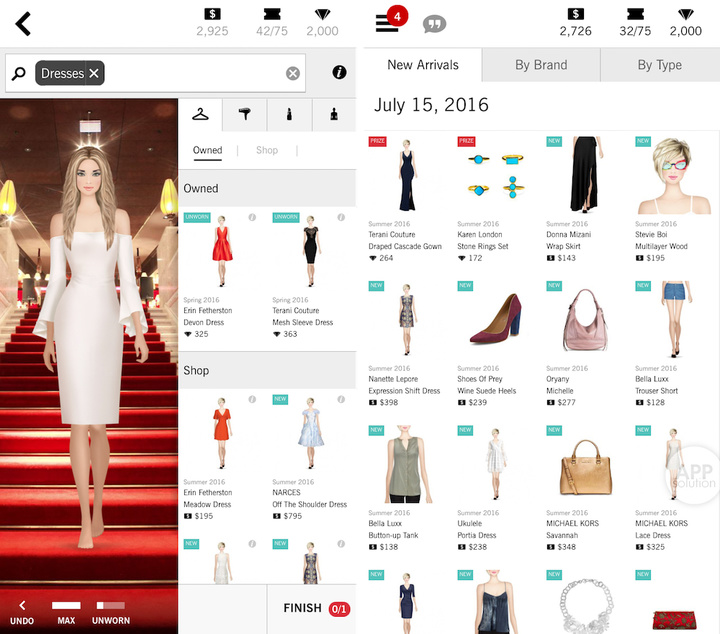This screenshot has width=720, height=634.
Task: Open info for the Devon Dress
Action: tap(252, 217)
